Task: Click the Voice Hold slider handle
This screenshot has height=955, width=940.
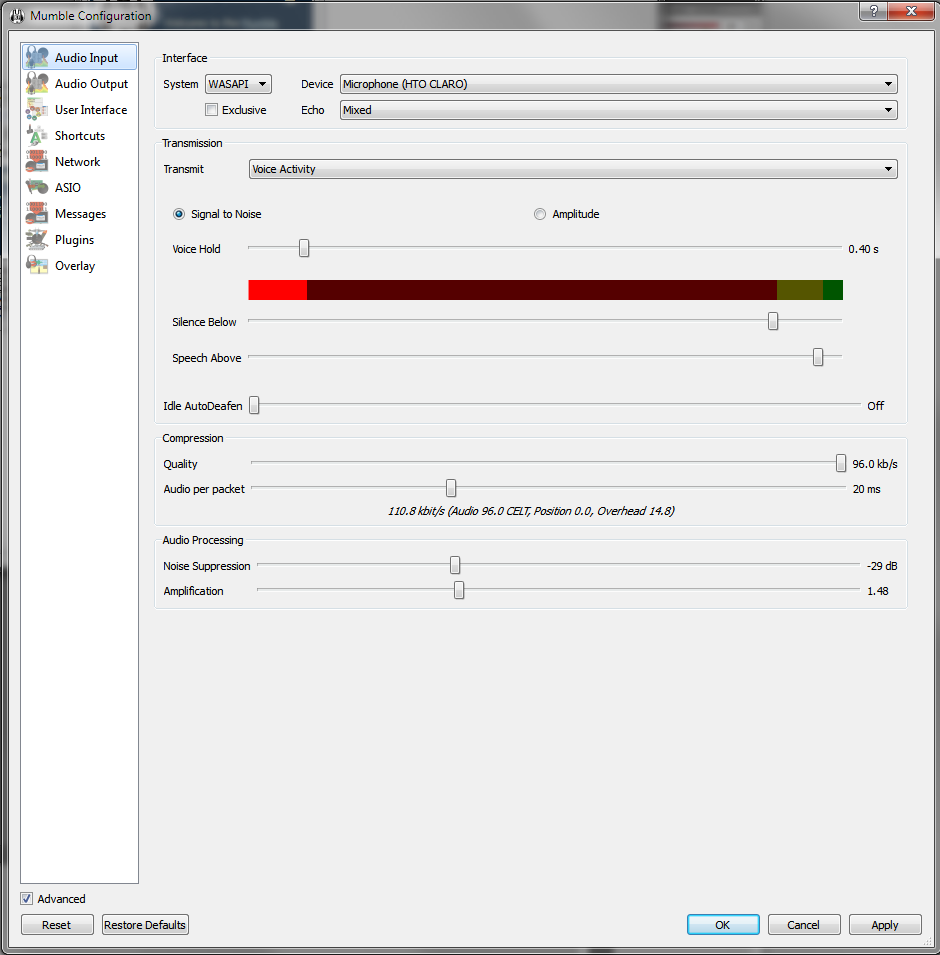Action: coord(304,248)
